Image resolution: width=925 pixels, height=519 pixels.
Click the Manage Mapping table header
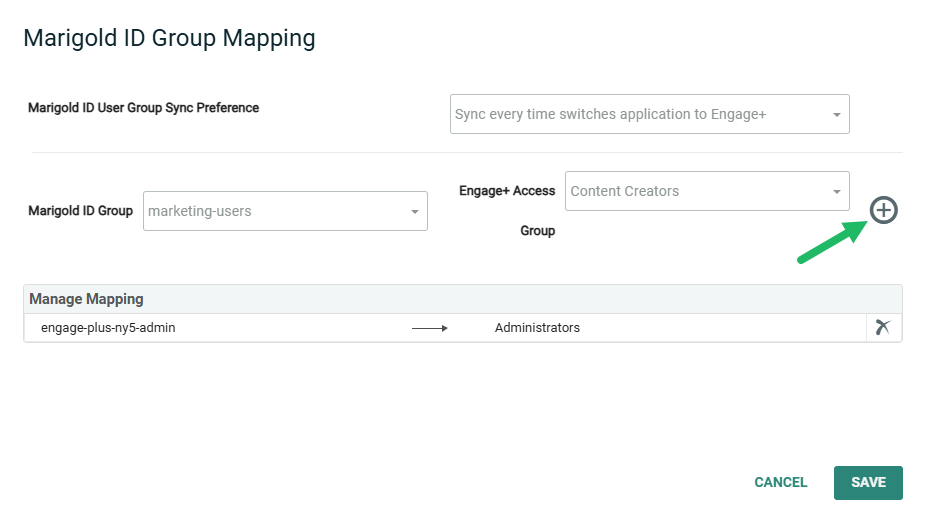[x=86, y=299]
